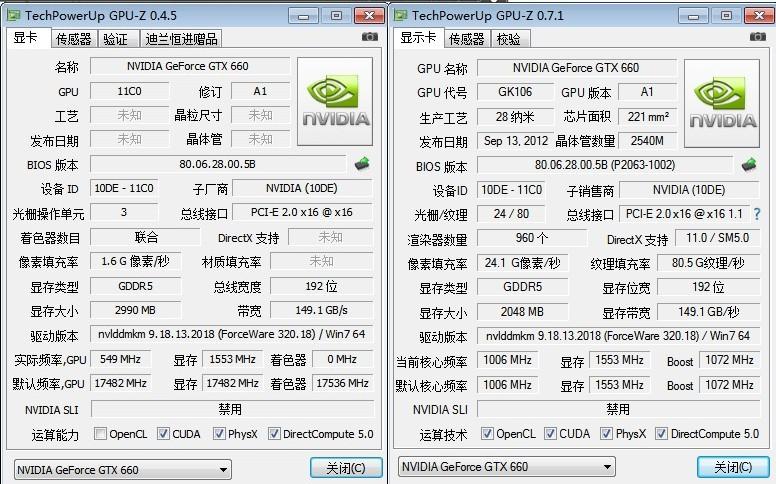
Task: Switch to 传感器 tab in GPU-Z 0.4.5
Action: coord(74,39)
